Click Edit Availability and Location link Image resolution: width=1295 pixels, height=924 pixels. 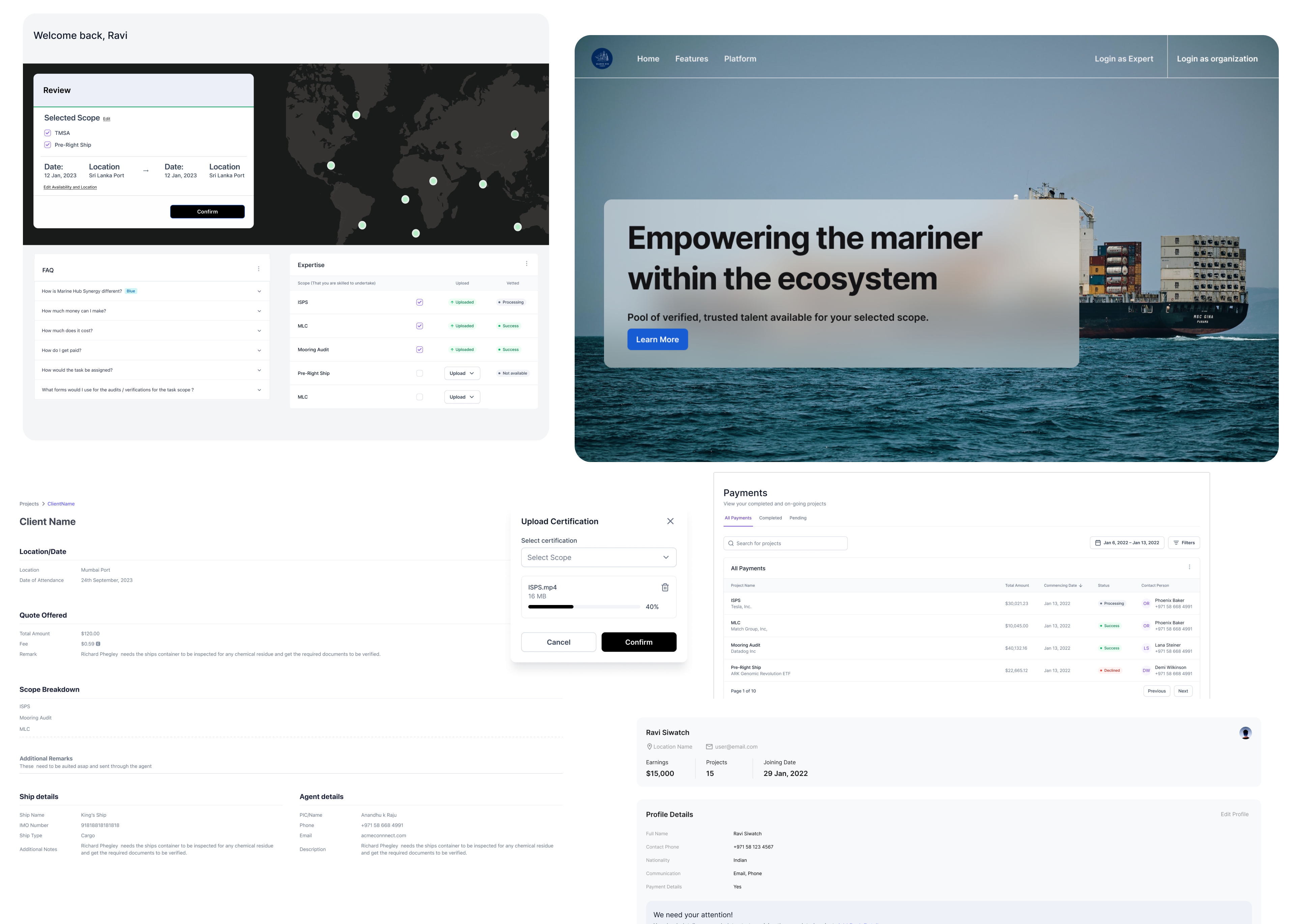pos(70,186)
